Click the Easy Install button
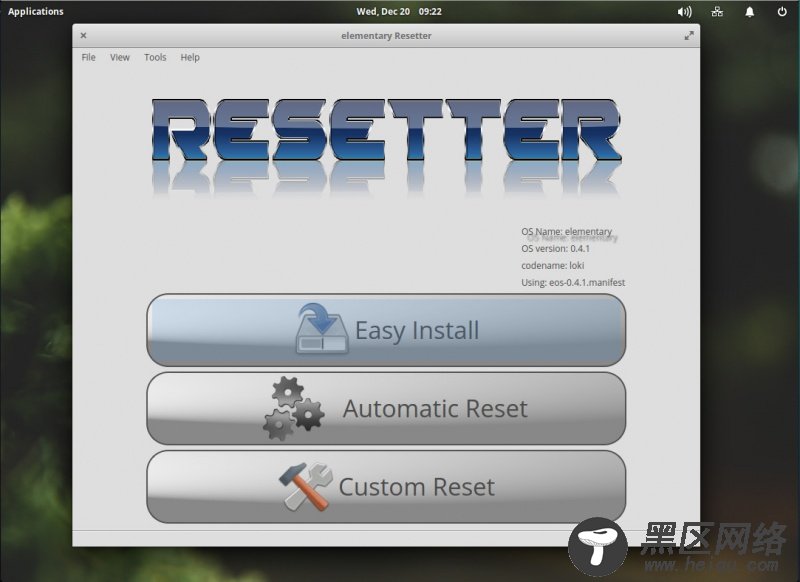 386,330
